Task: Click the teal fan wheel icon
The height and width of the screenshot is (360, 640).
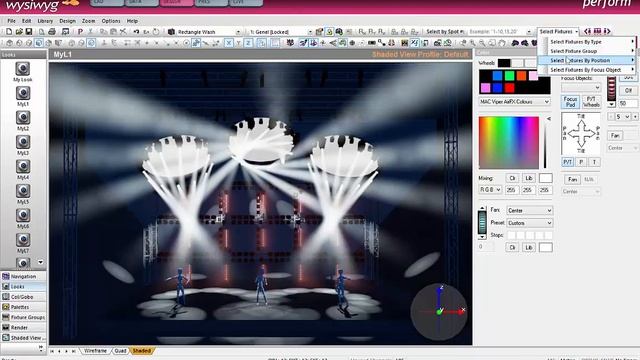Action: 482,223
